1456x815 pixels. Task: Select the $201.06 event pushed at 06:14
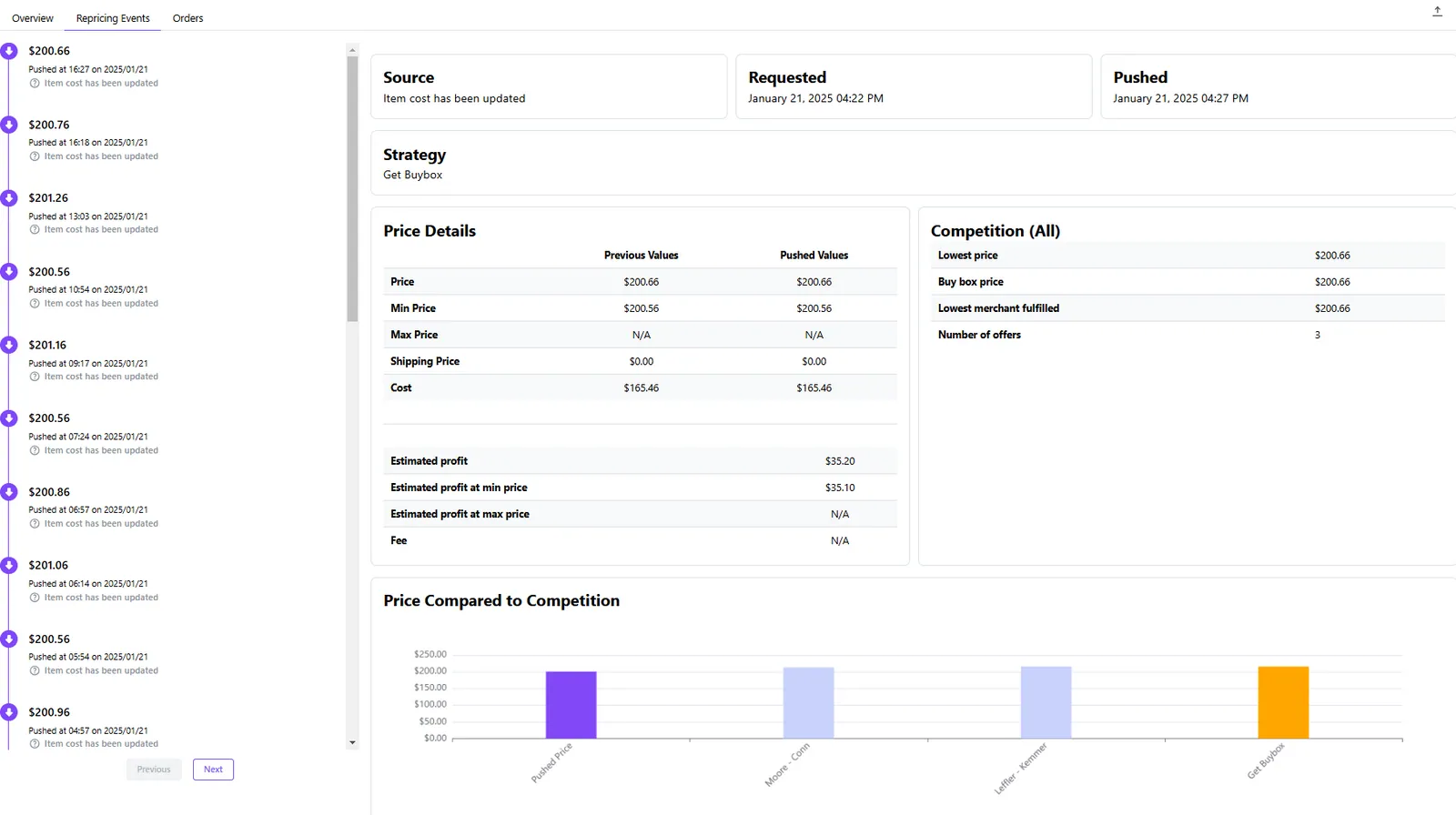[48, 565]
